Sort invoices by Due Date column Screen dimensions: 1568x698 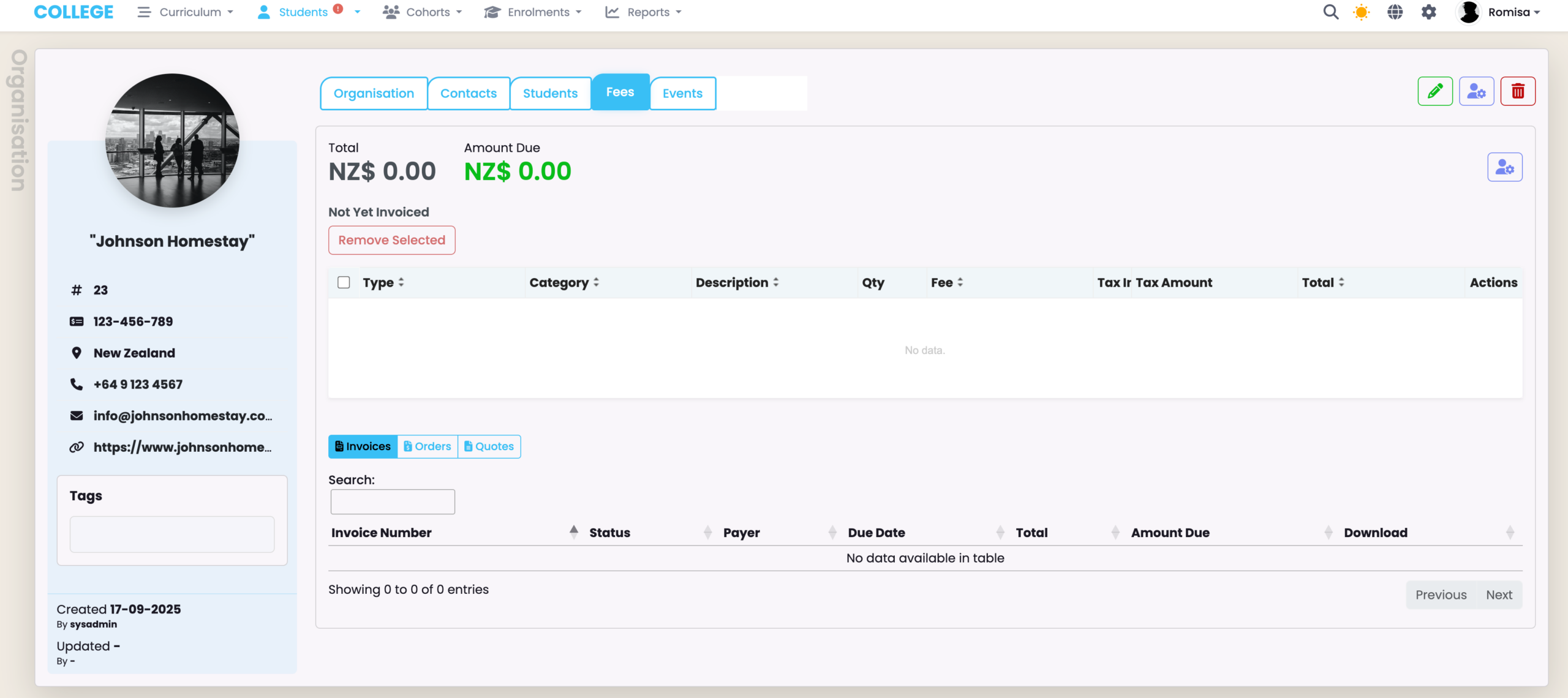click(x=876, y=533)
